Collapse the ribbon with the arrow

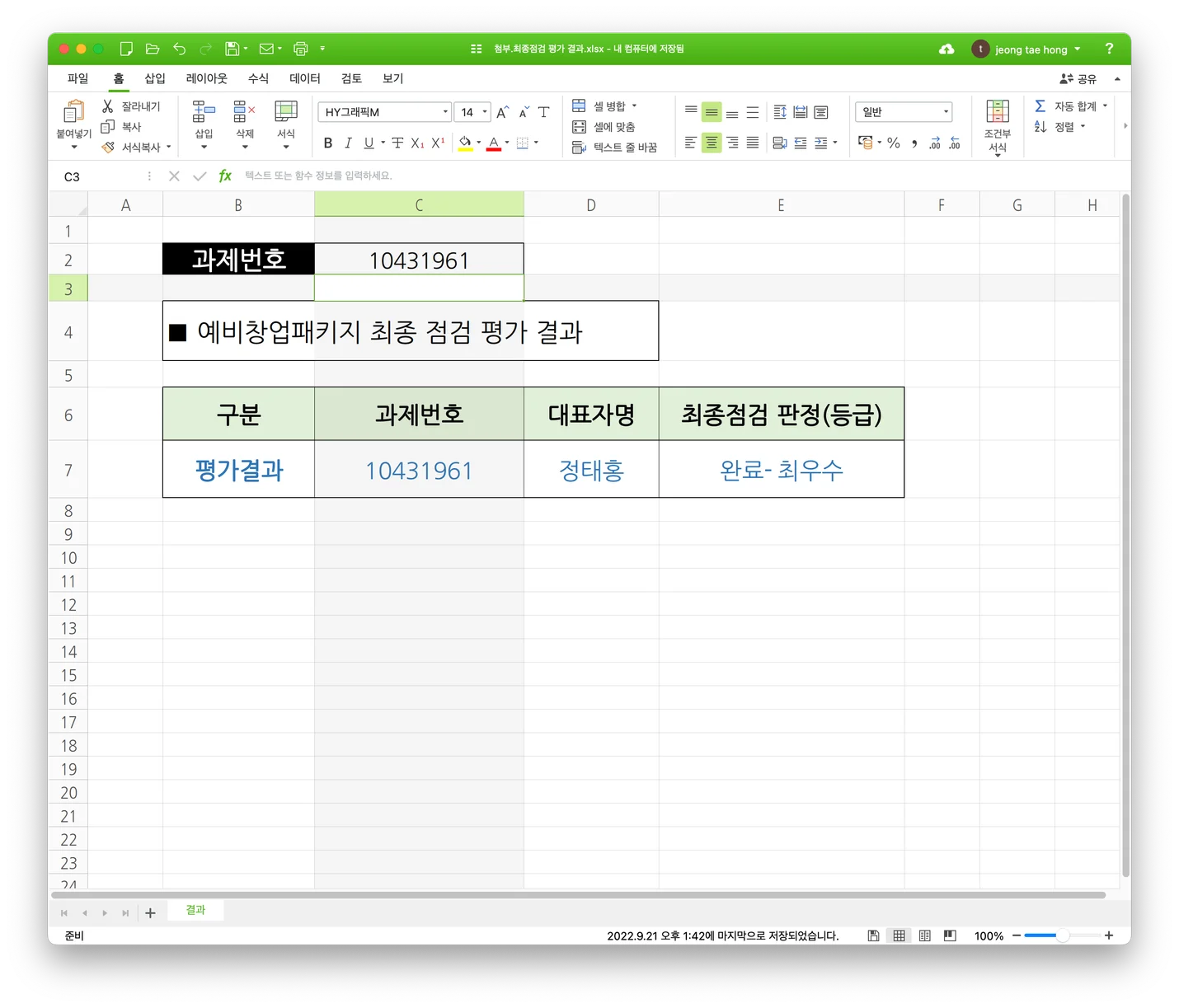[1117, 79]
